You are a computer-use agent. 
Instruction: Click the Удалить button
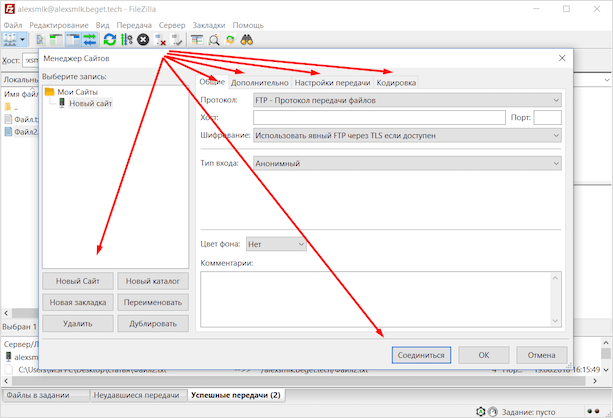78,323
